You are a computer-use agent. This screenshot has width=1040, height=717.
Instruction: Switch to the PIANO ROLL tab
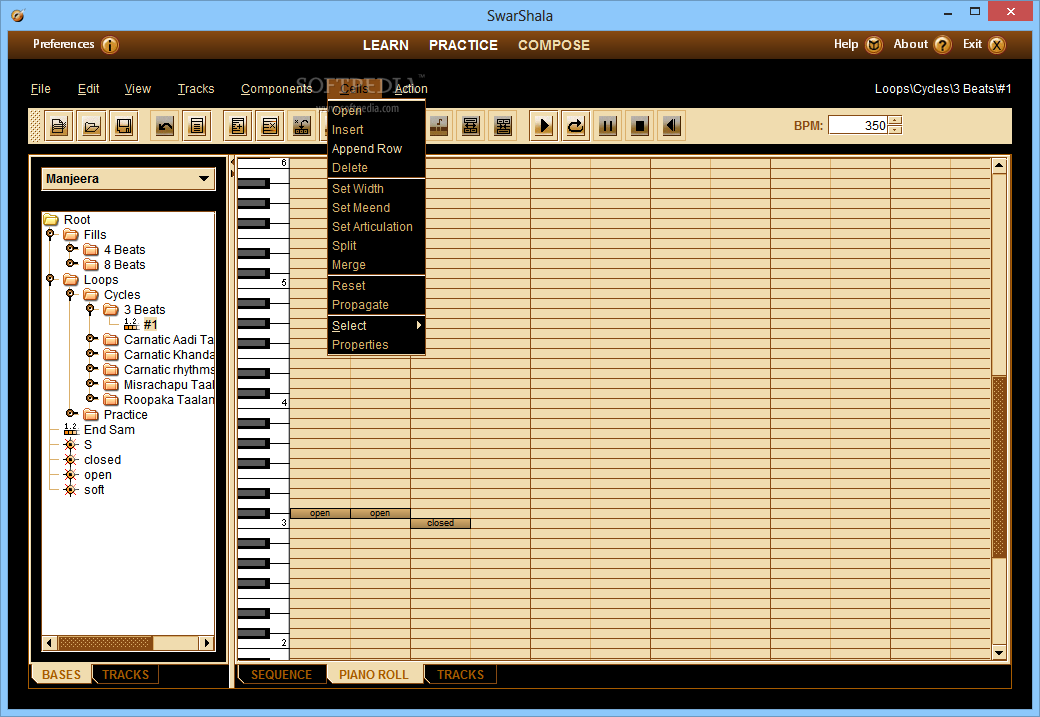(x=373, y=675)
